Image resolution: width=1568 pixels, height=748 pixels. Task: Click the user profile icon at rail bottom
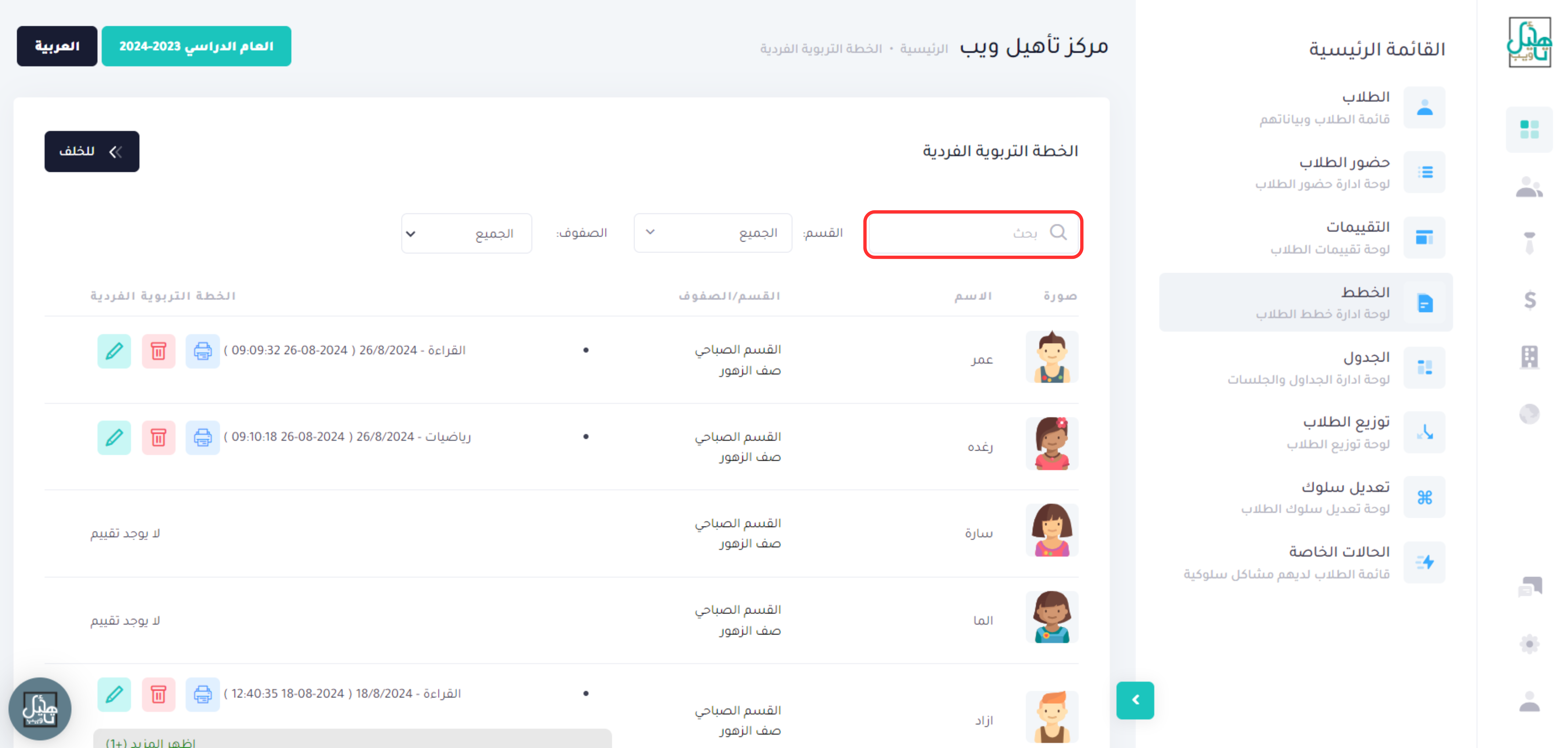pyautogui.click(x=1529, y=701)
